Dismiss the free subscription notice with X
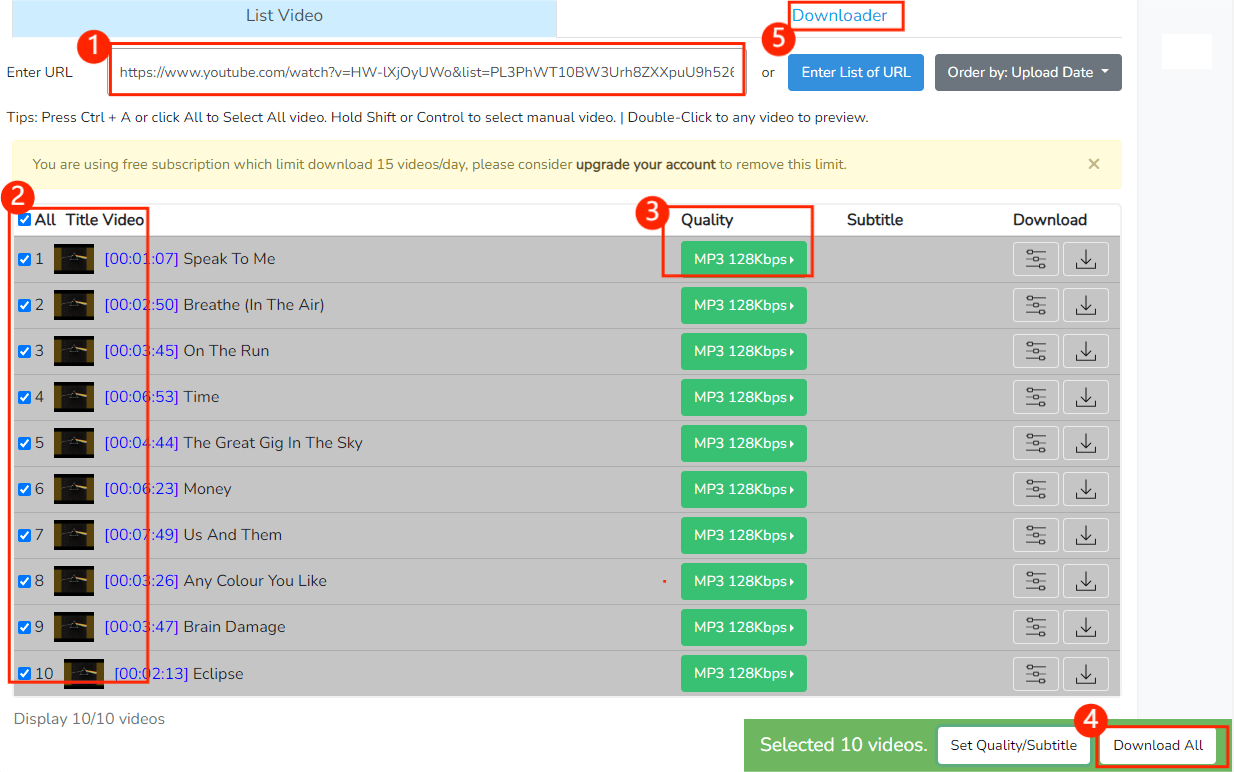 point(1094,164)
